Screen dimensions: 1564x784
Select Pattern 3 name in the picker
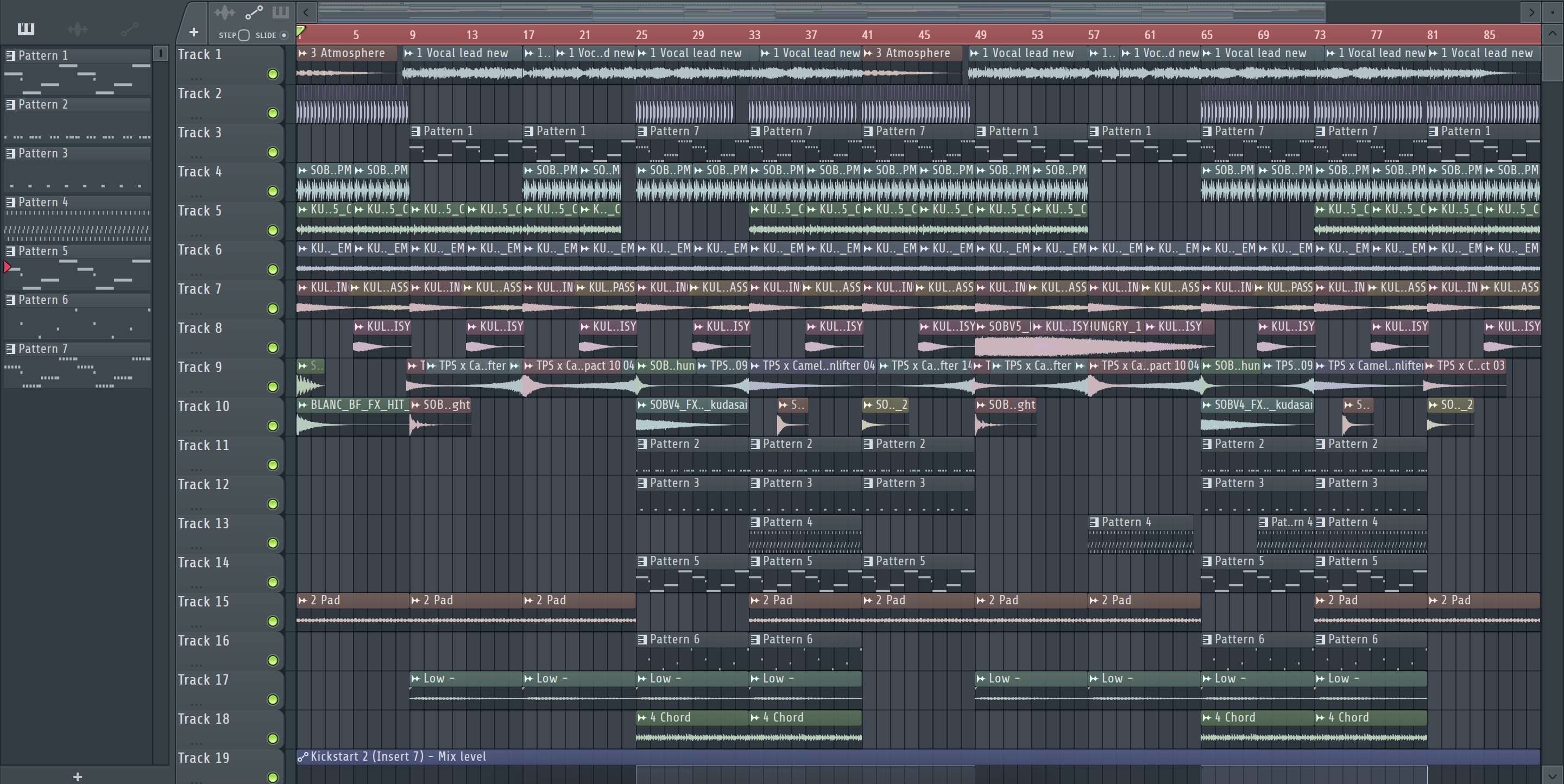click(43, 153)
